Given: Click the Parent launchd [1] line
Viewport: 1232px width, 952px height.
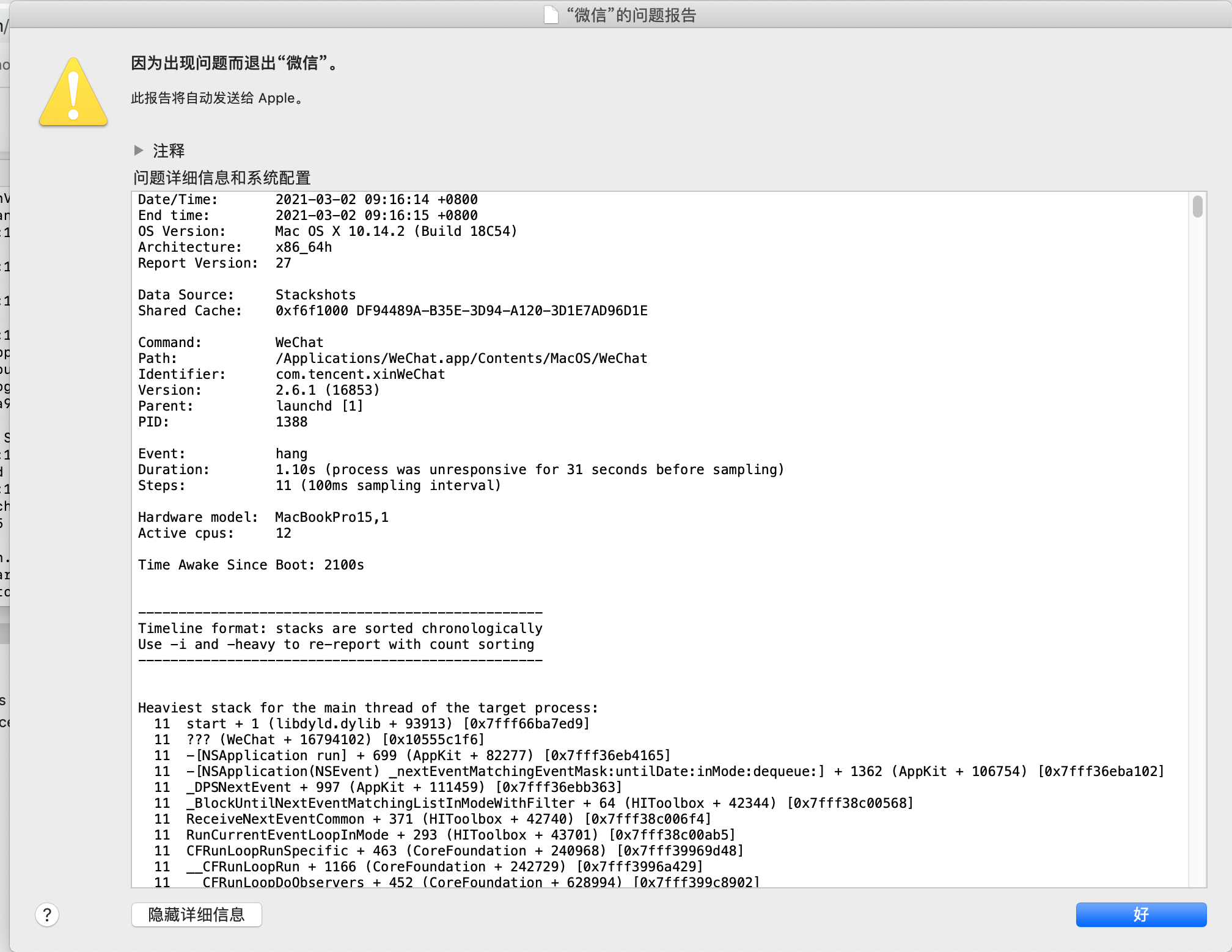Looking at the screenshot, I should coord(251,406).
